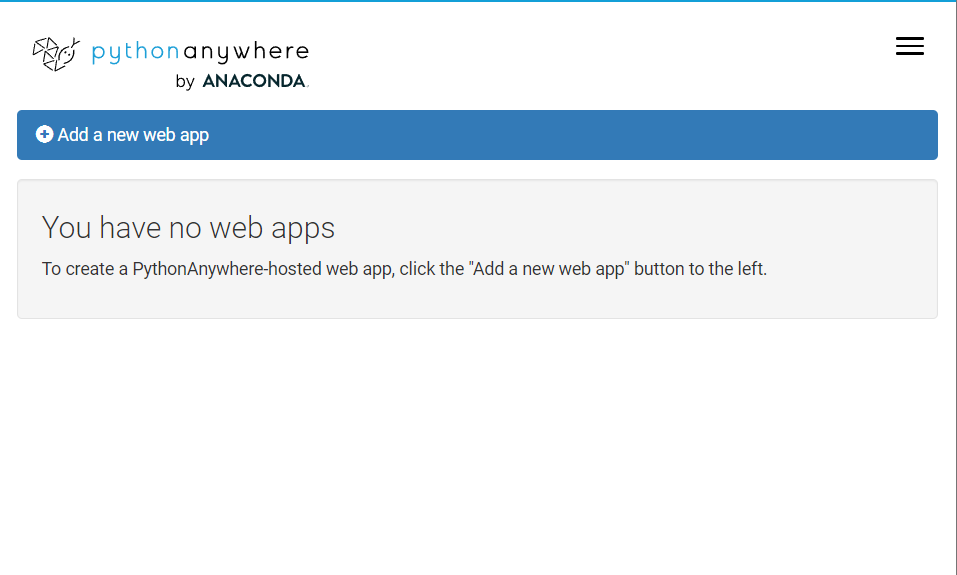Viewport: 957px width, 575px height.
Task: Click the text starting 'To create a PythonAnywhere-hosted'
Action: tap(404, 269)
